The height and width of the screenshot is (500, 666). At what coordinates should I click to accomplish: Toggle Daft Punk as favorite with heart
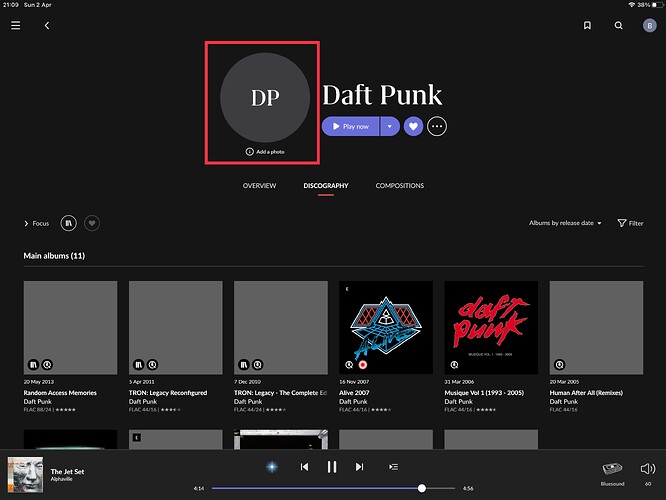pos(413,126)
